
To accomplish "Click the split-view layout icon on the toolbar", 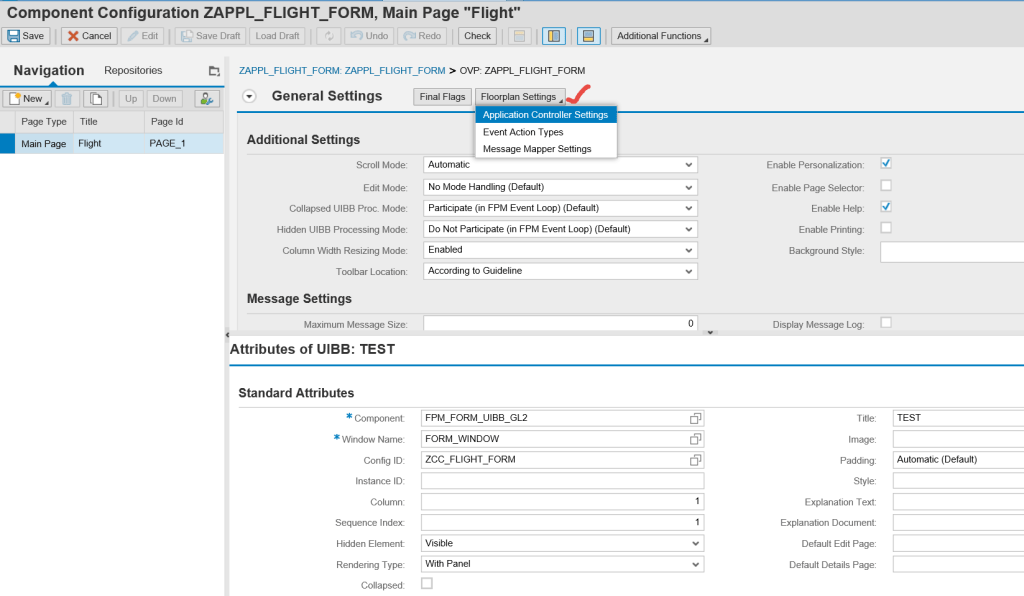I will point(554,35).
